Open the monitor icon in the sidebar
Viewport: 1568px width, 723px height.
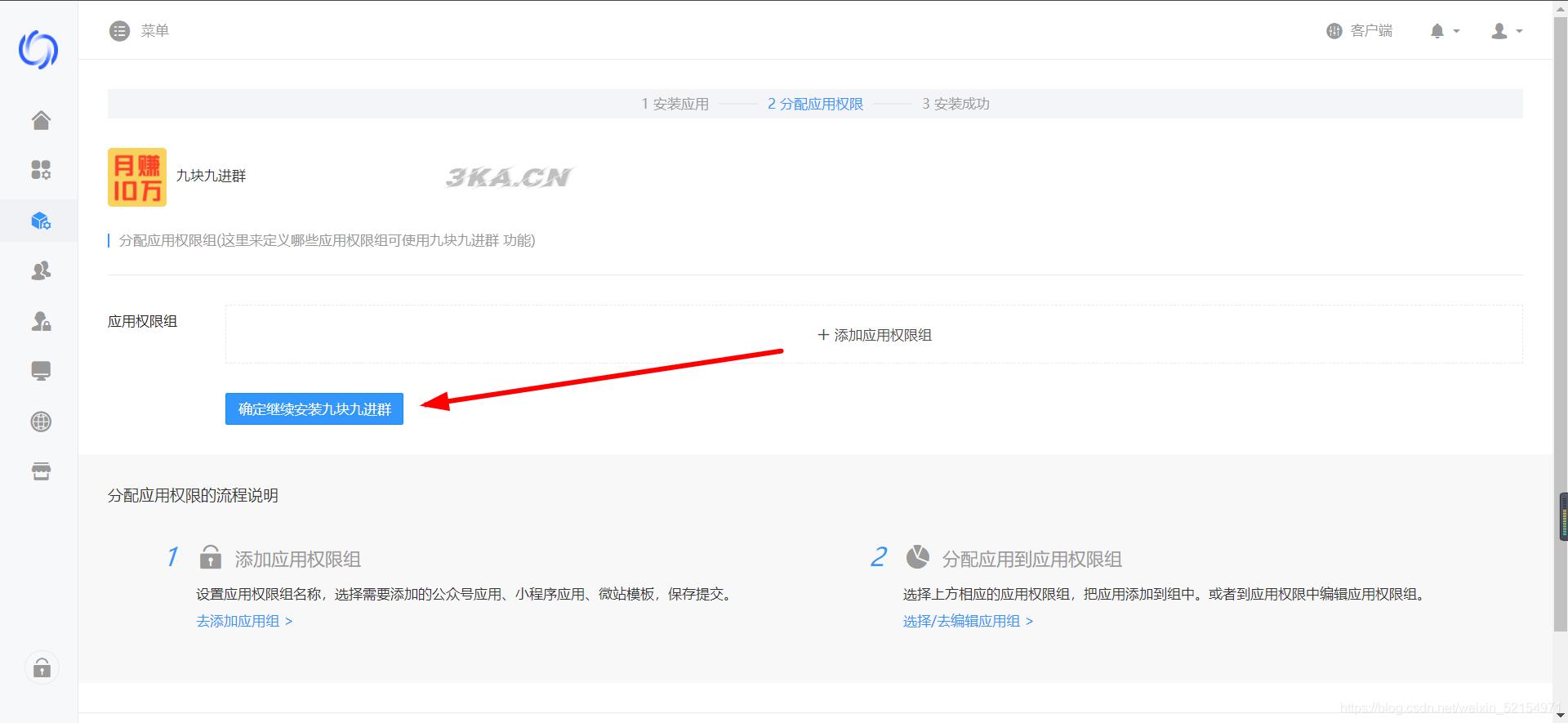click(41, 371)
